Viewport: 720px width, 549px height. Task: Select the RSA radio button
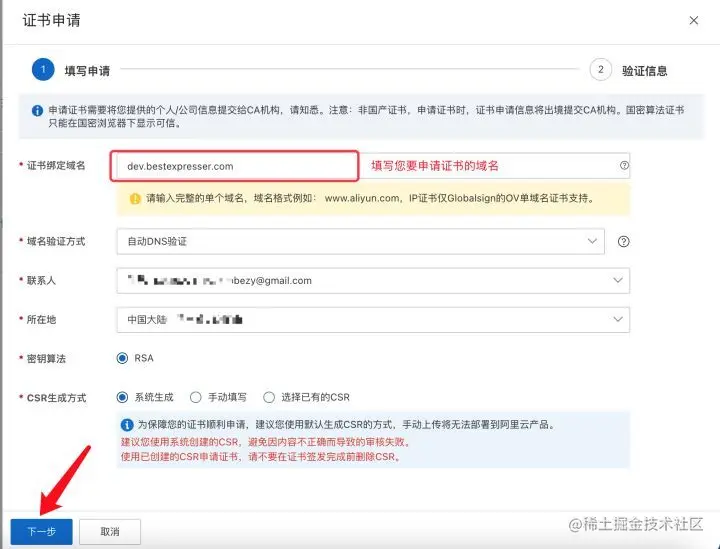(122, 358)
